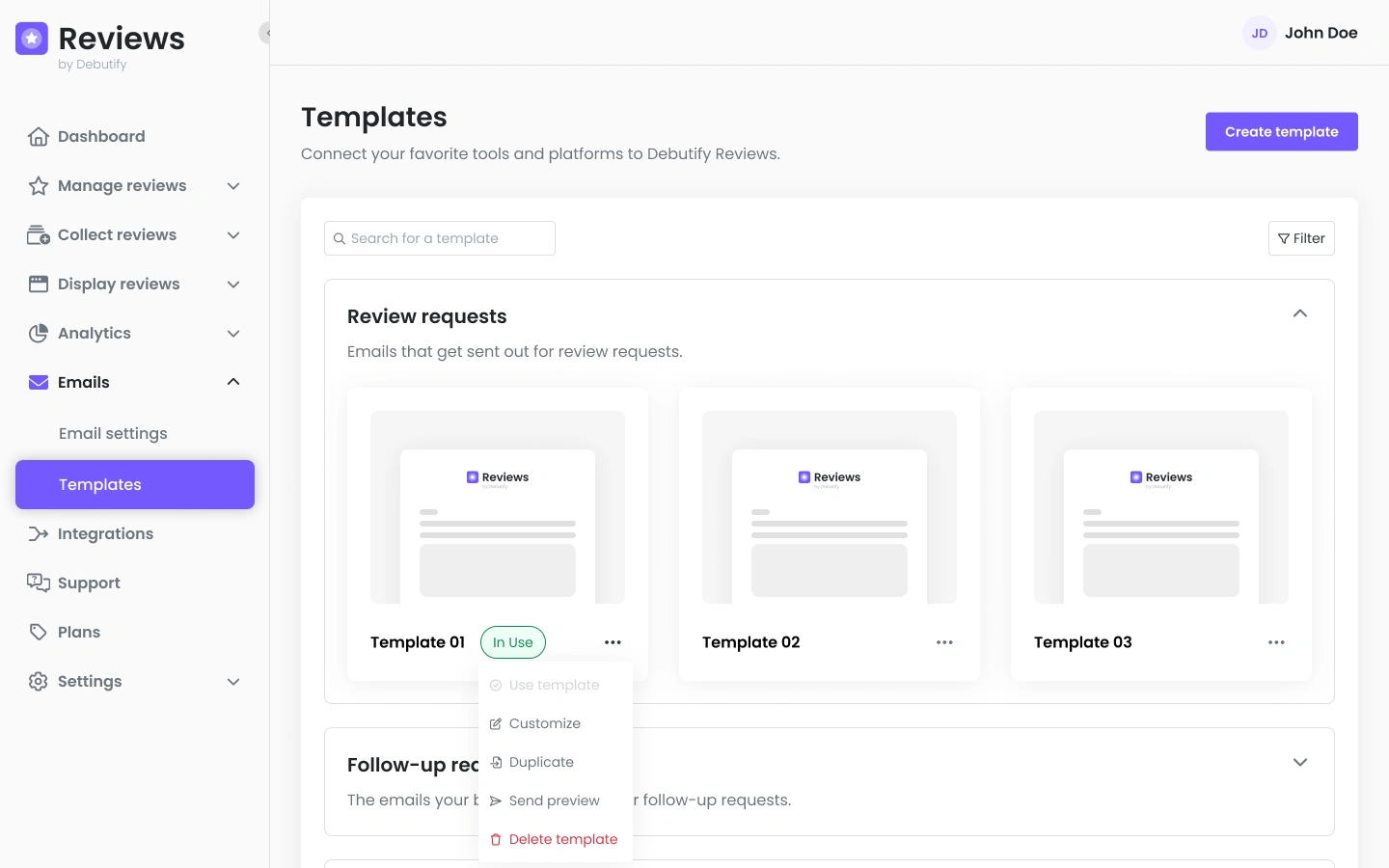Click the Template 02 name label
This screenshot has height=868, width=1389.
[x=751, y=642]
